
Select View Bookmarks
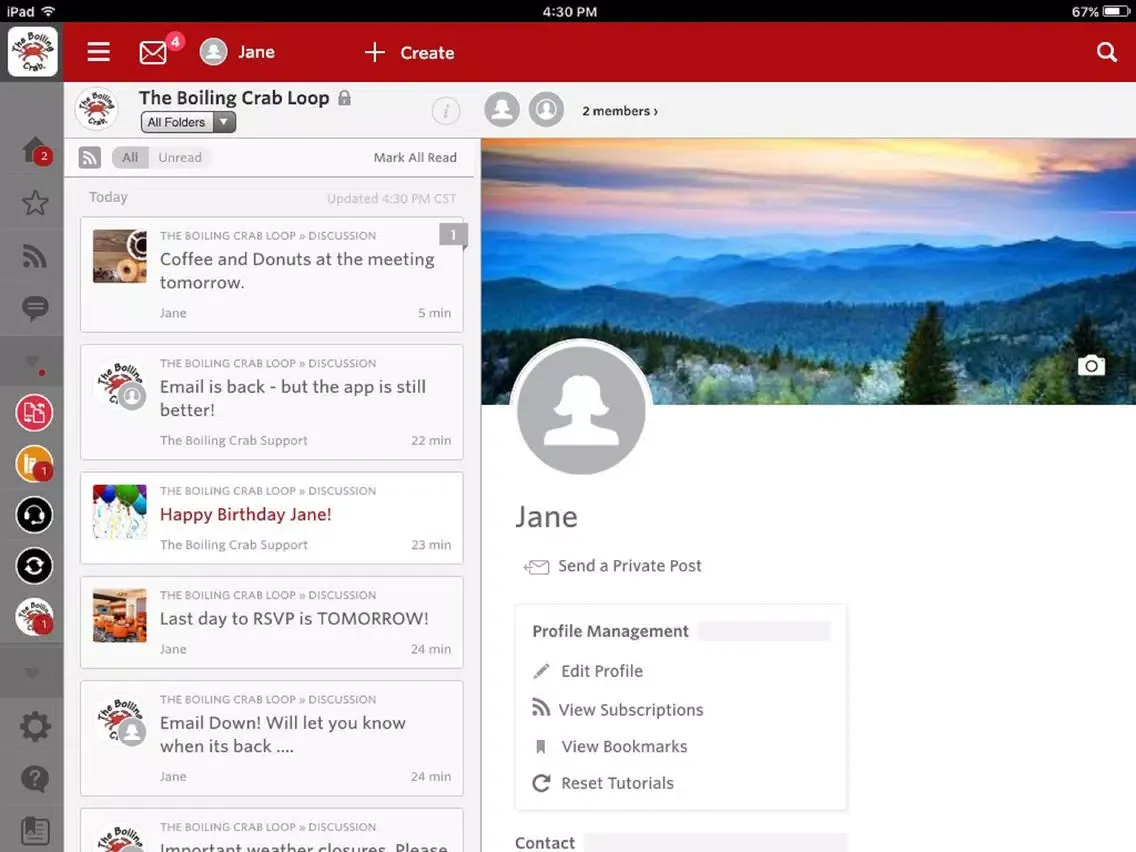611,746
